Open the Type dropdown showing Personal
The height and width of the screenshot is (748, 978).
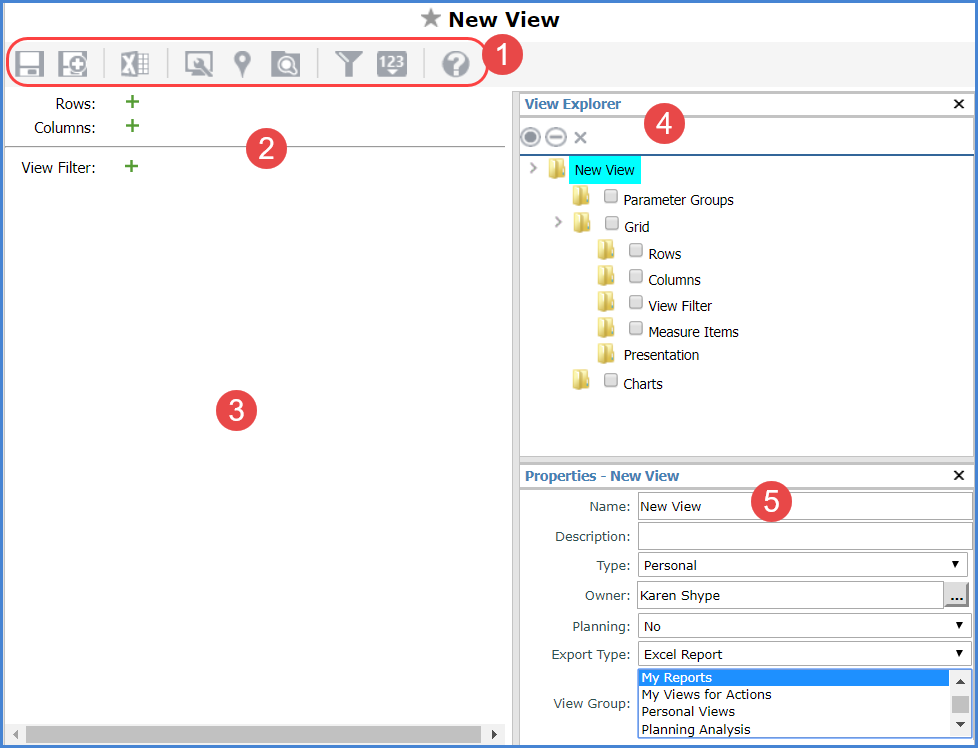803,565
